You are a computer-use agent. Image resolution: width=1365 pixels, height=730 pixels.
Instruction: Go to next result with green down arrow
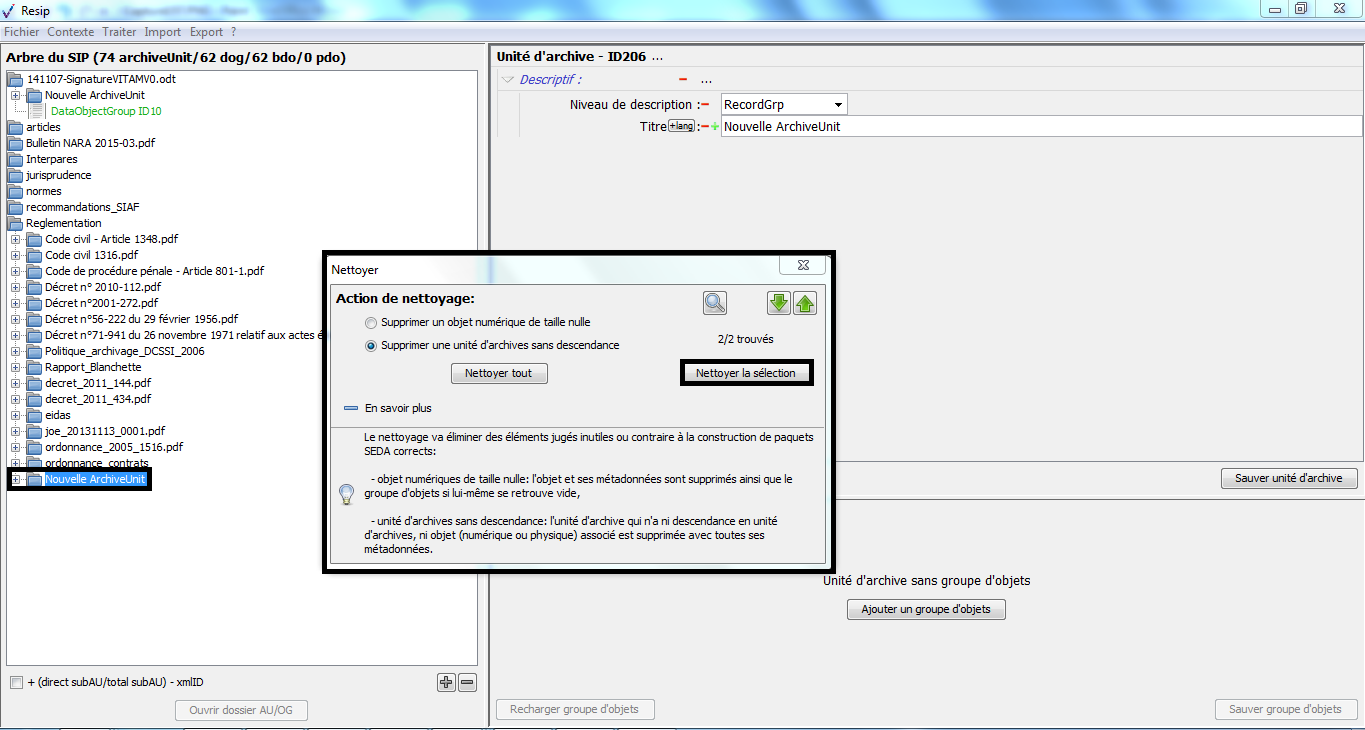coord(779,303)
